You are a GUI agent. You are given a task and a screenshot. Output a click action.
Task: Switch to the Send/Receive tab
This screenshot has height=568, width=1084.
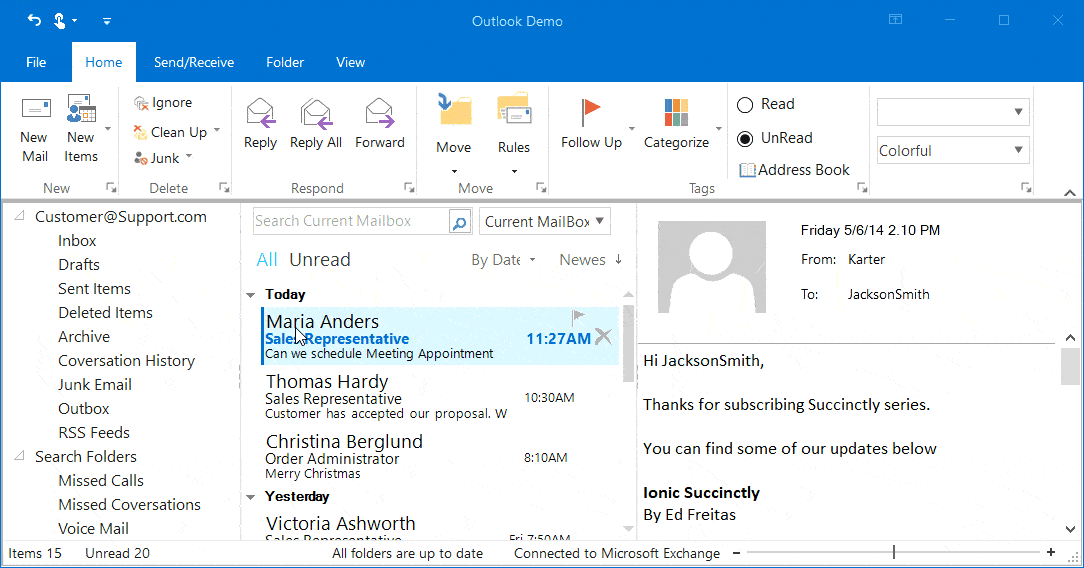point(194,62)
